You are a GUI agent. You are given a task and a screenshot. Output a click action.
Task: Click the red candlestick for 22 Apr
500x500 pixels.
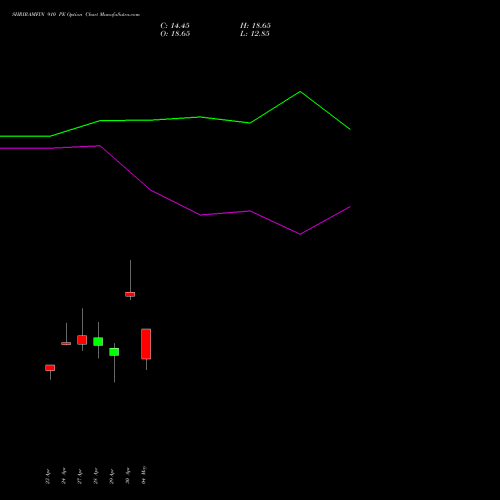pyautogui.click(x=50, y=368)
